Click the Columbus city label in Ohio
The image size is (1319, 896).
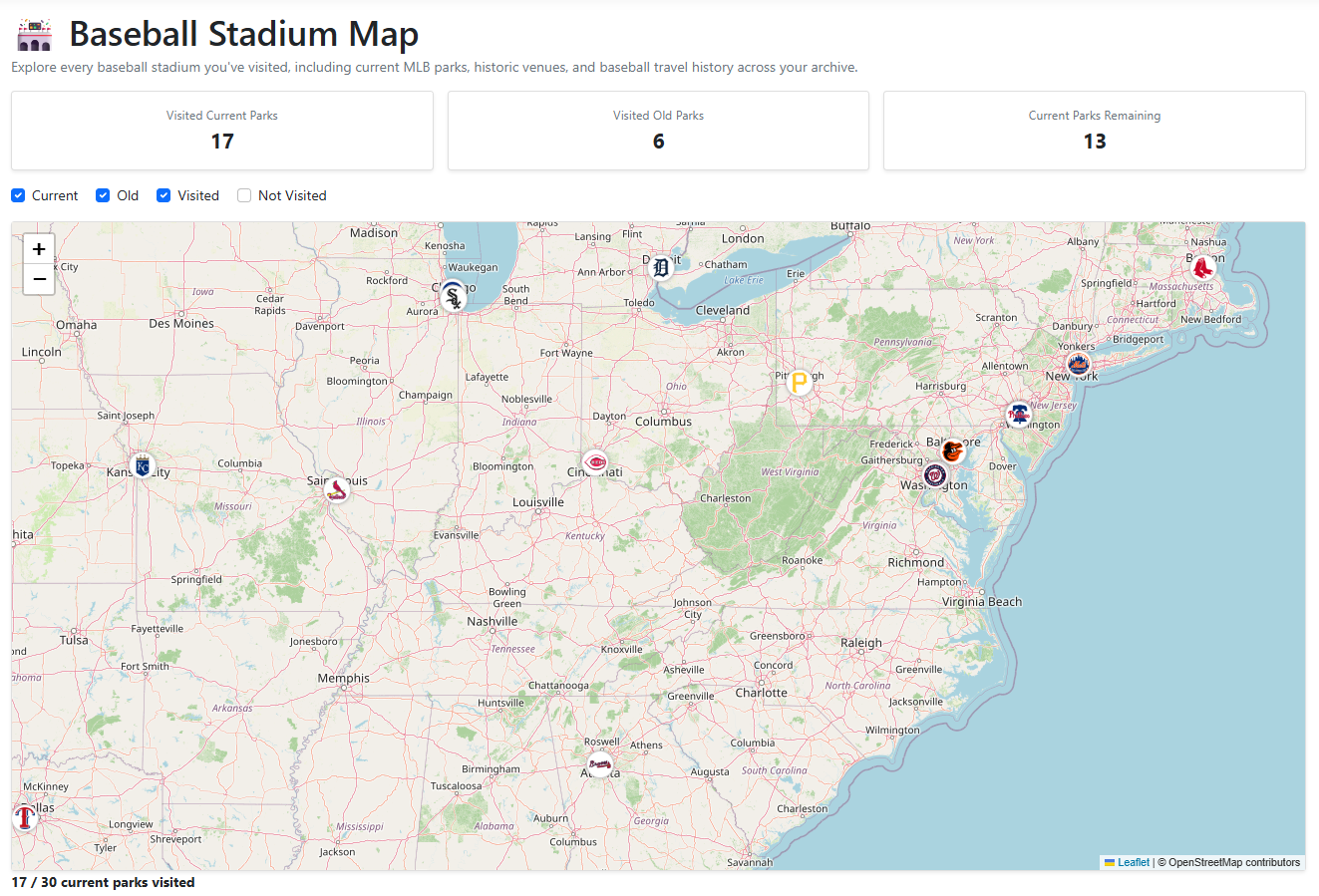click(x=663, y=422)
